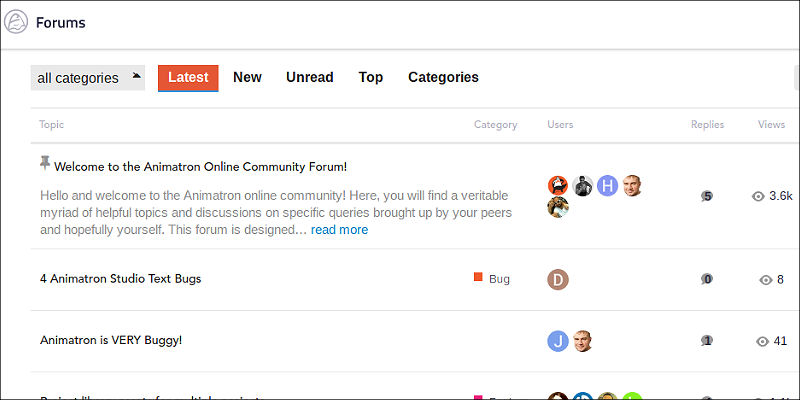This screenshot has width=800, height=400.
Task: Click the Welcome topic excerpt text
Action: tap(276, 213)
